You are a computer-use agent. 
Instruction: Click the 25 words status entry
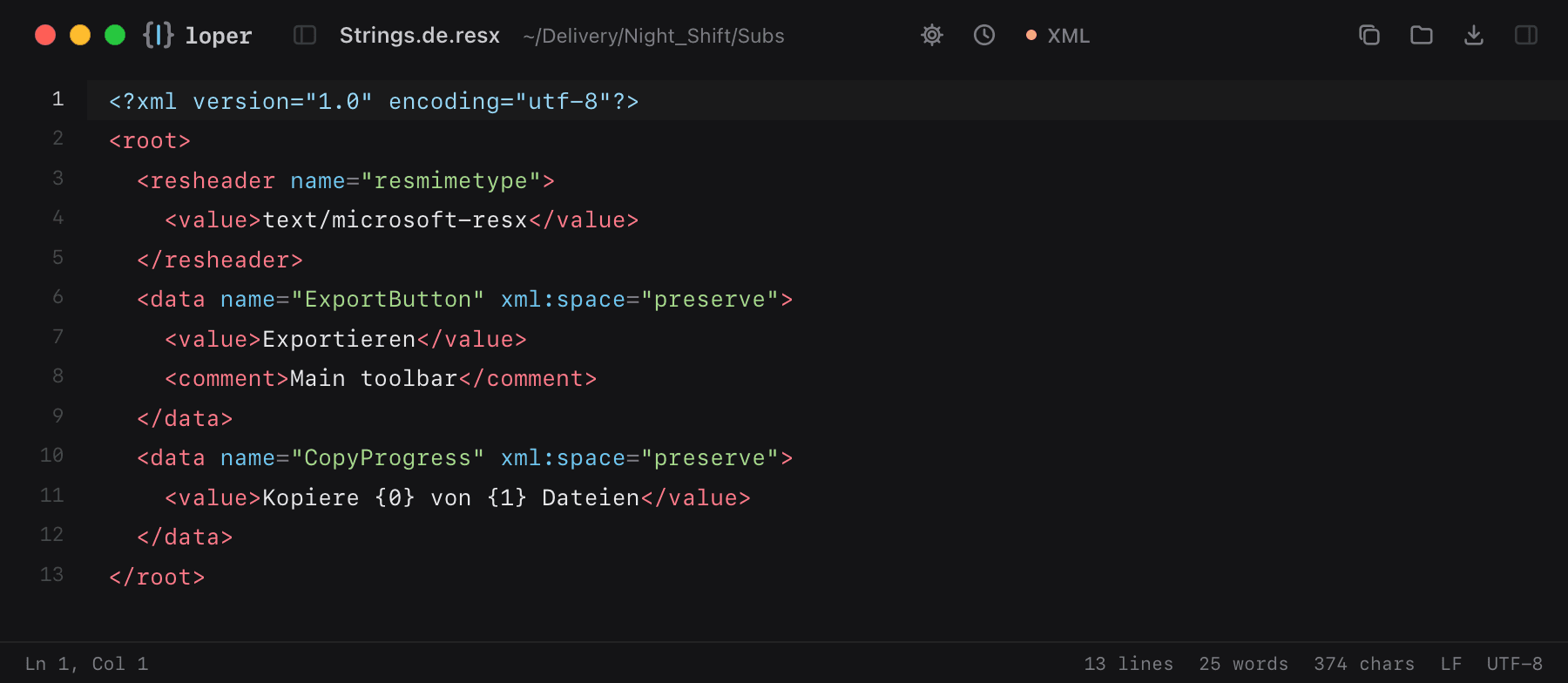(x=1243, y=664)
